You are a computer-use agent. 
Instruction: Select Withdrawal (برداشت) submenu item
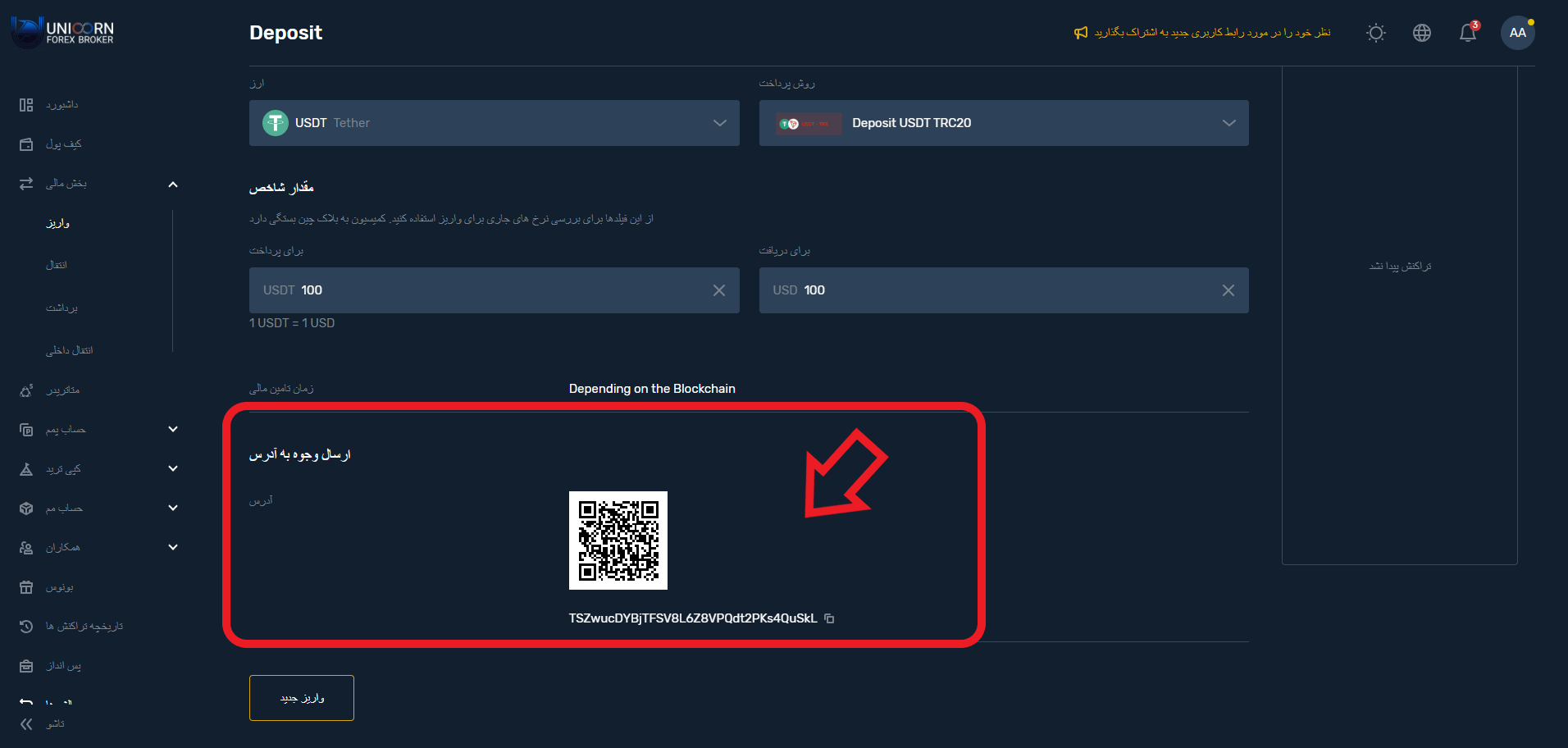point(62,308)
